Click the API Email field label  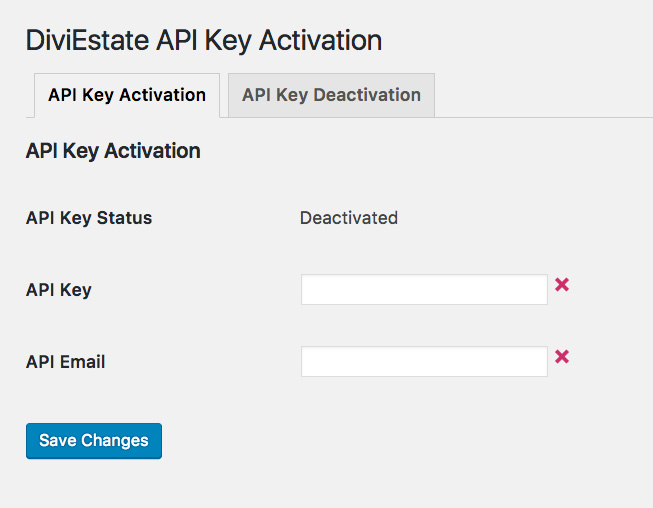point(66,362)
